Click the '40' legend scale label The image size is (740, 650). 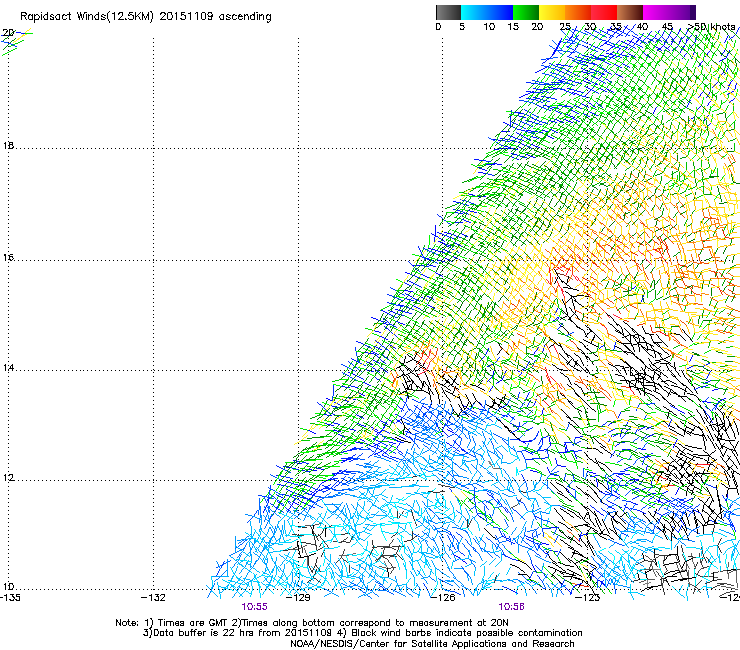pos(642,27)
